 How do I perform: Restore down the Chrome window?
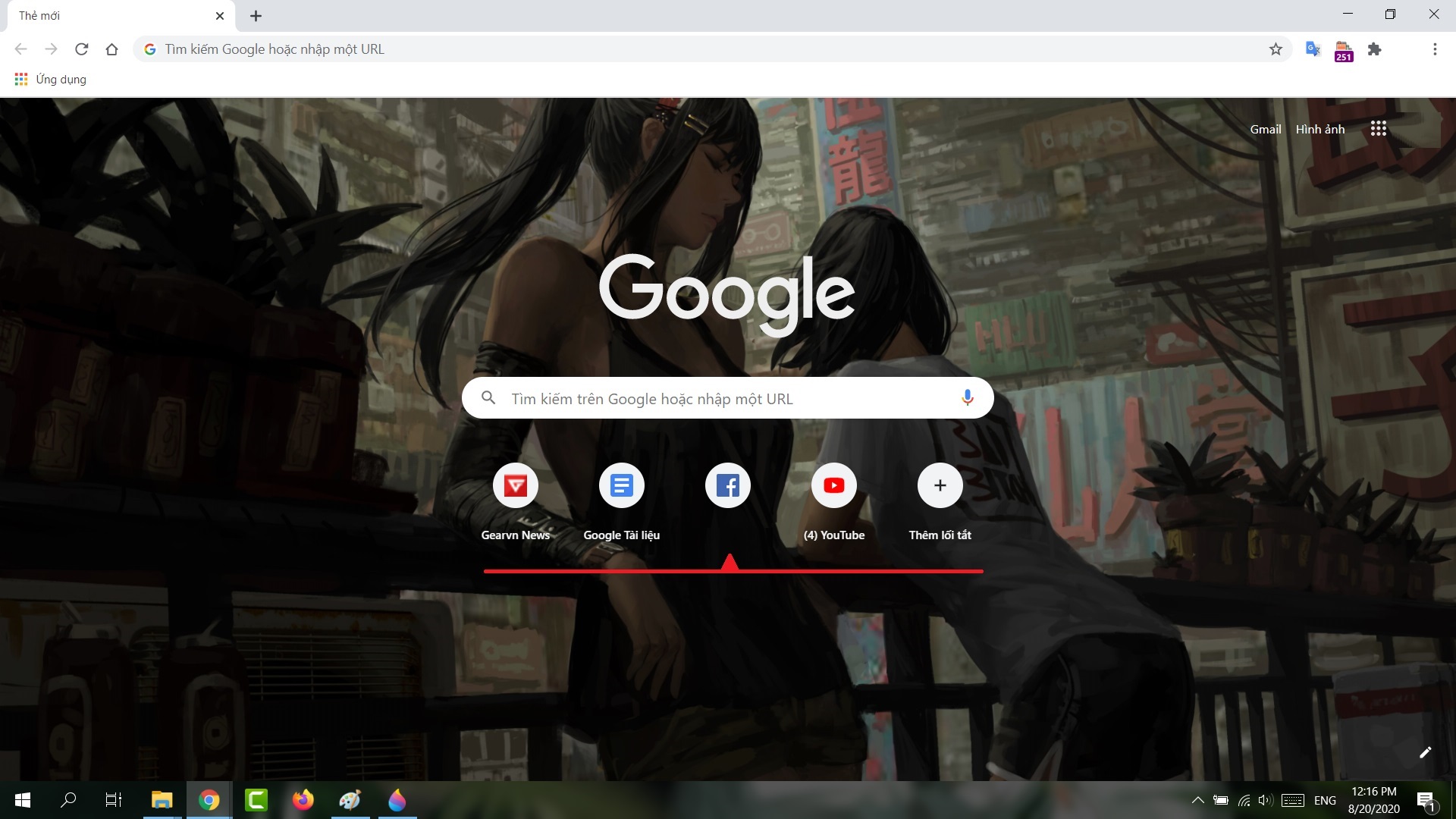[x=1390, y=14]
